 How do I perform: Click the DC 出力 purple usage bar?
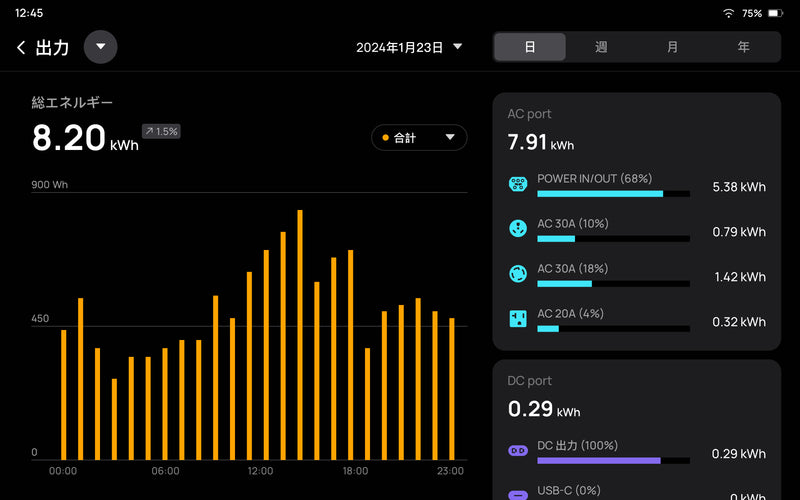(613, 461)
